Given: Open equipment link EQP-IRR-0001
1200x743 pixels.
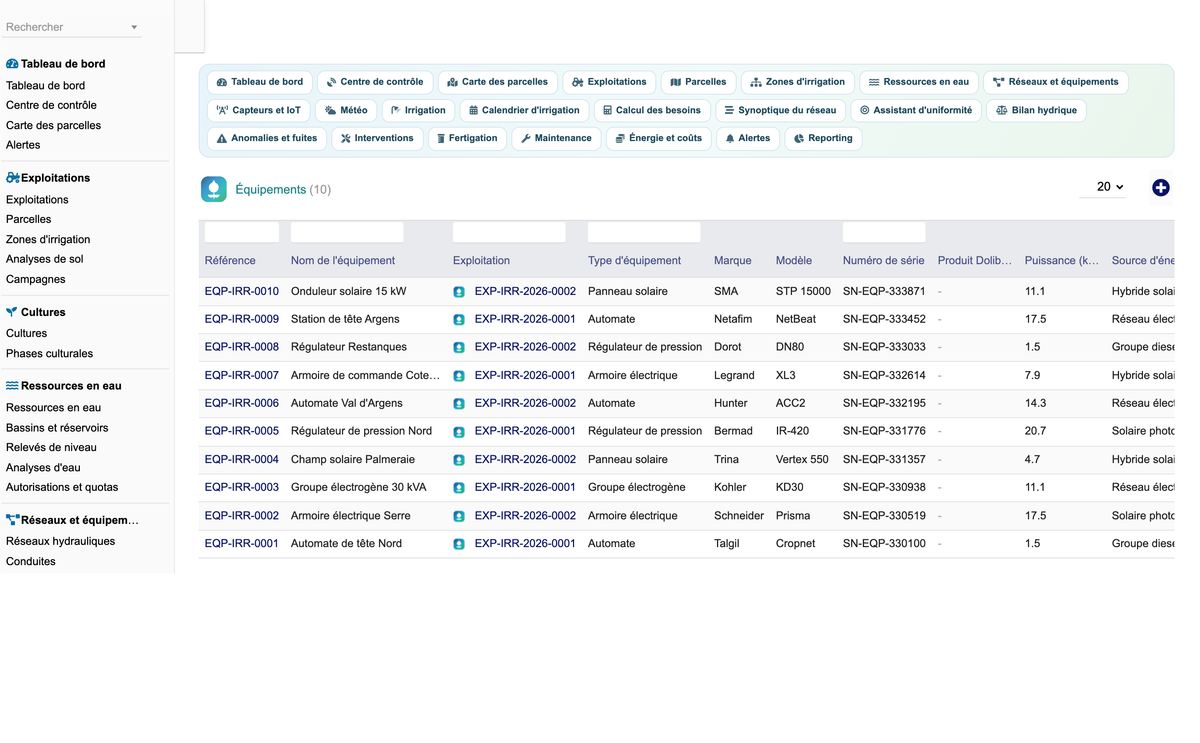Looking at the screenshot, I should point(242,544).
